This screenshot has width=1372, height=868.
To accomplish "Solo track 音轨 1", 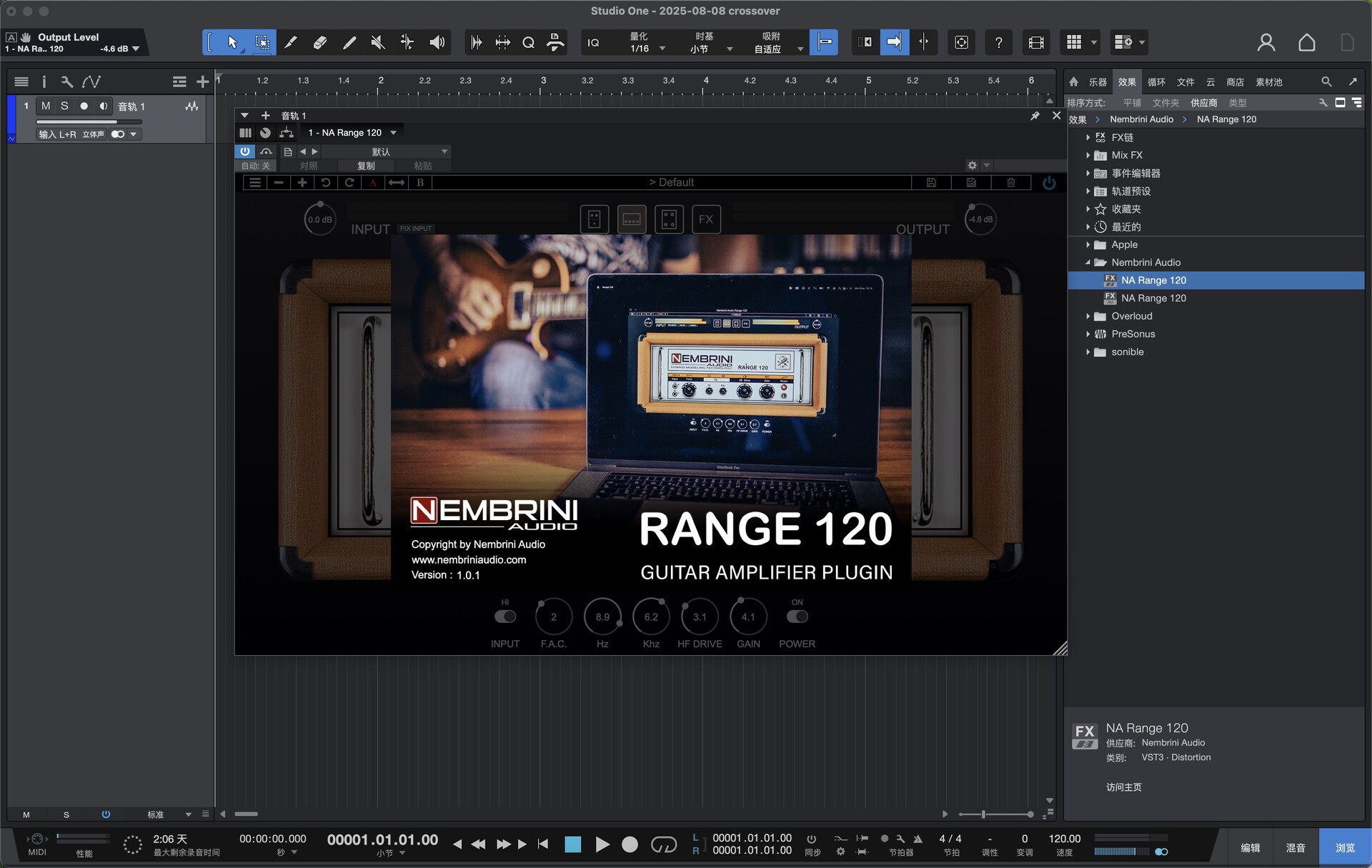I will [x=64, y=106].
